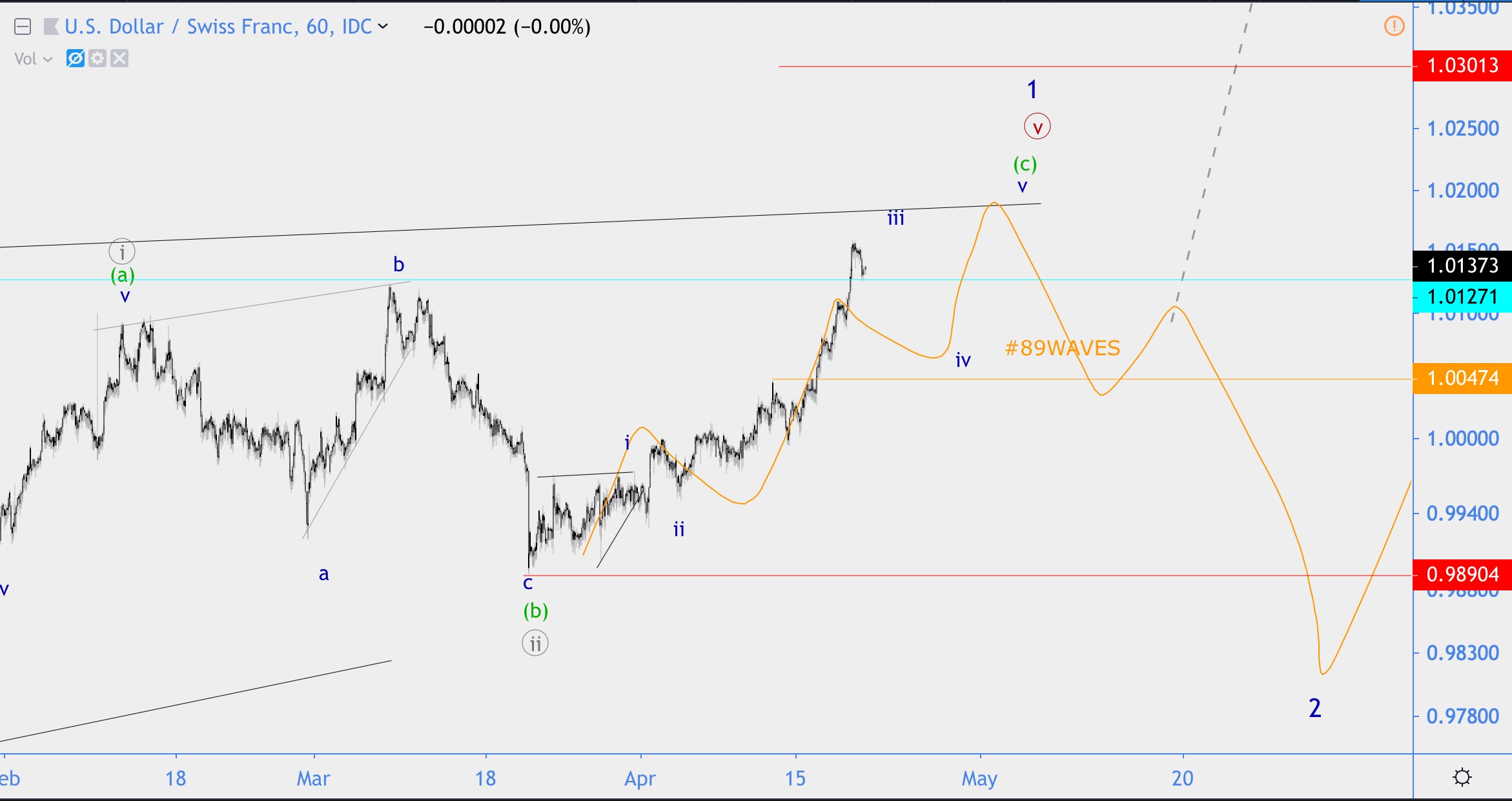Select the blue a wave label
The height and width of the screenshot is (801, 1512).
point(324,574)
